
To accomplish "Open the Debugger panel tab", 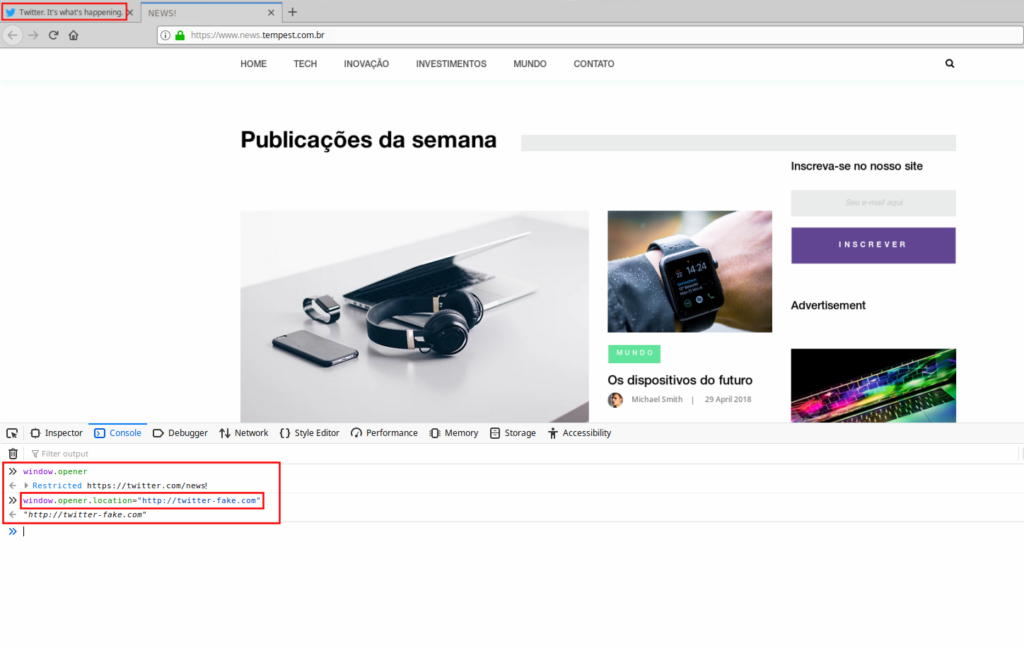I will (180, 433).
